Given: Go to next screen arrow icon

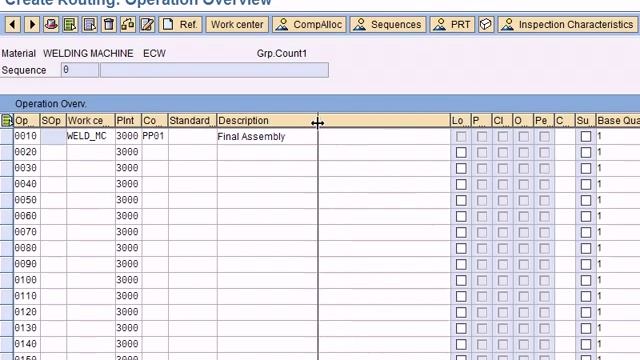Looking at the screenshot, I should [x=32, y=24].
